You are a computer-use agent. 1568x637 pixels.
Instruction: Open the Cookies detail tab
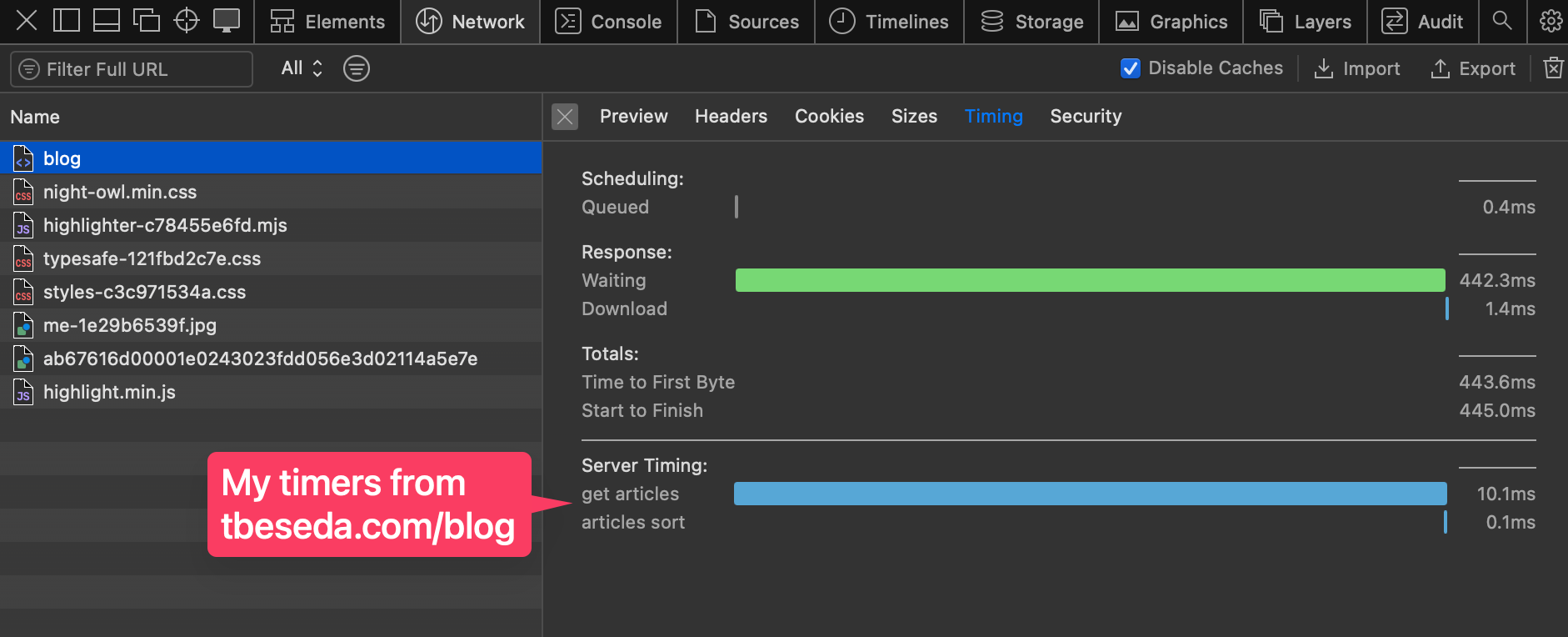829,116
